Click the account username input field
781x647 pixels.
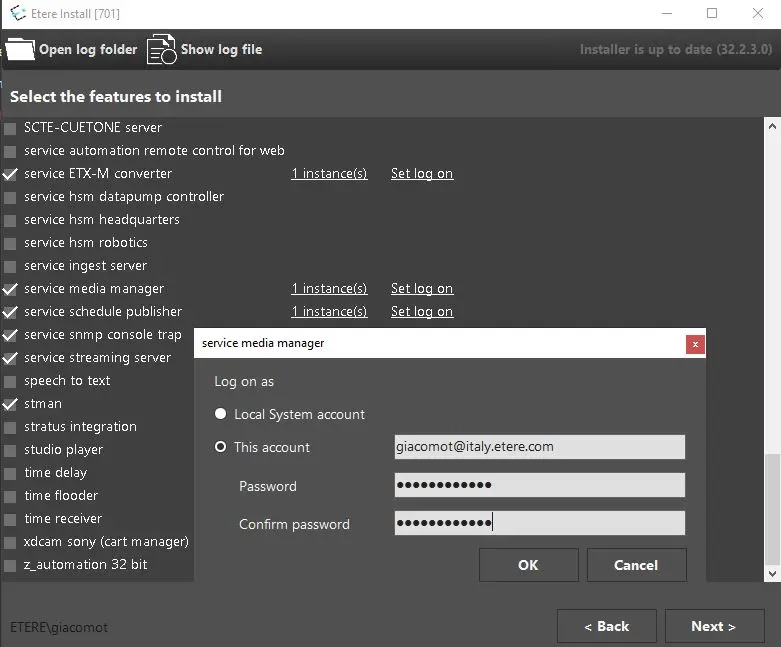pyautogui.click(x=539, y=447)
